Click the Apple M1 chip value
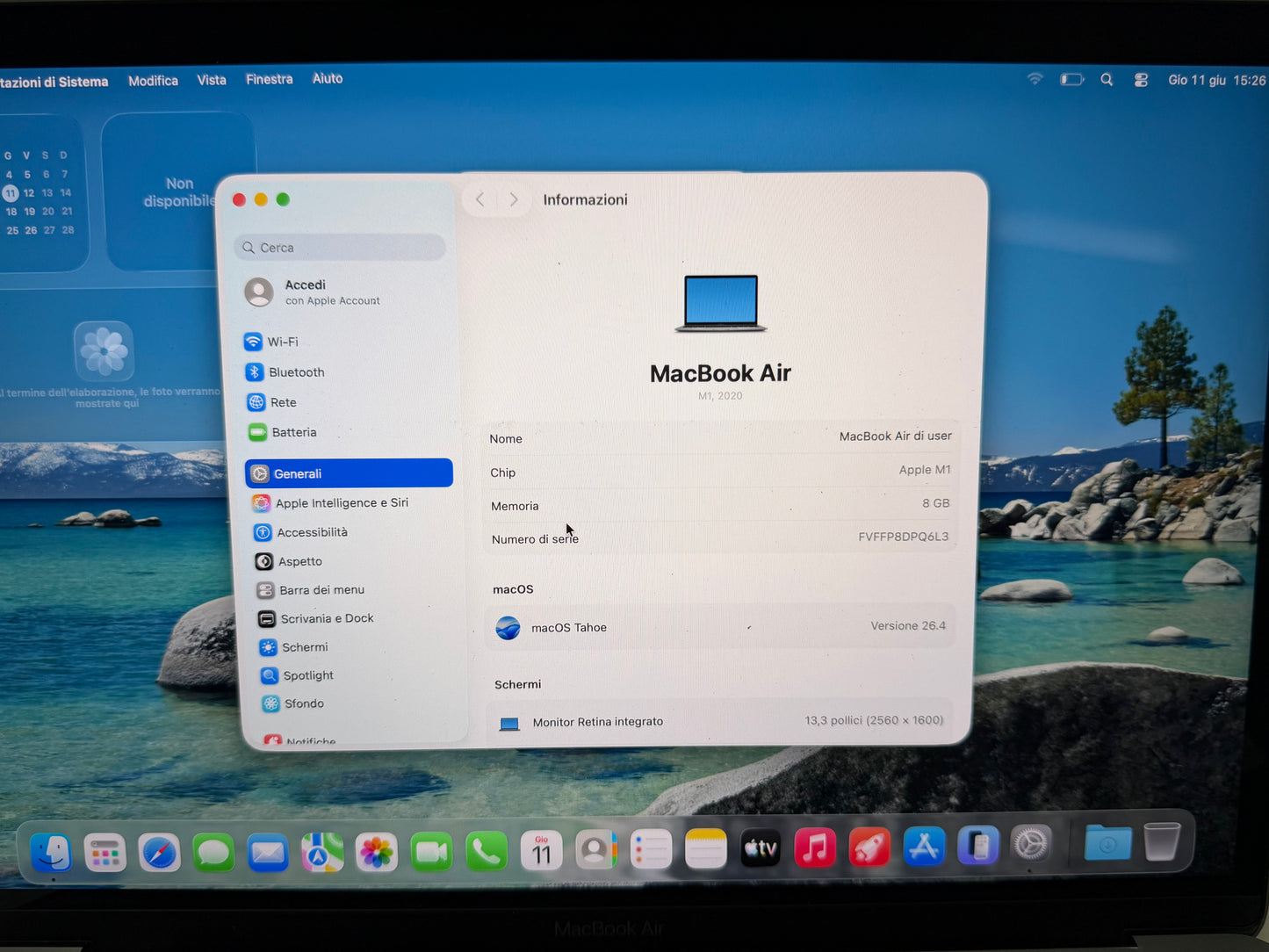The height and width of the screenshot is (952, 1269). [x=925, y=470]
